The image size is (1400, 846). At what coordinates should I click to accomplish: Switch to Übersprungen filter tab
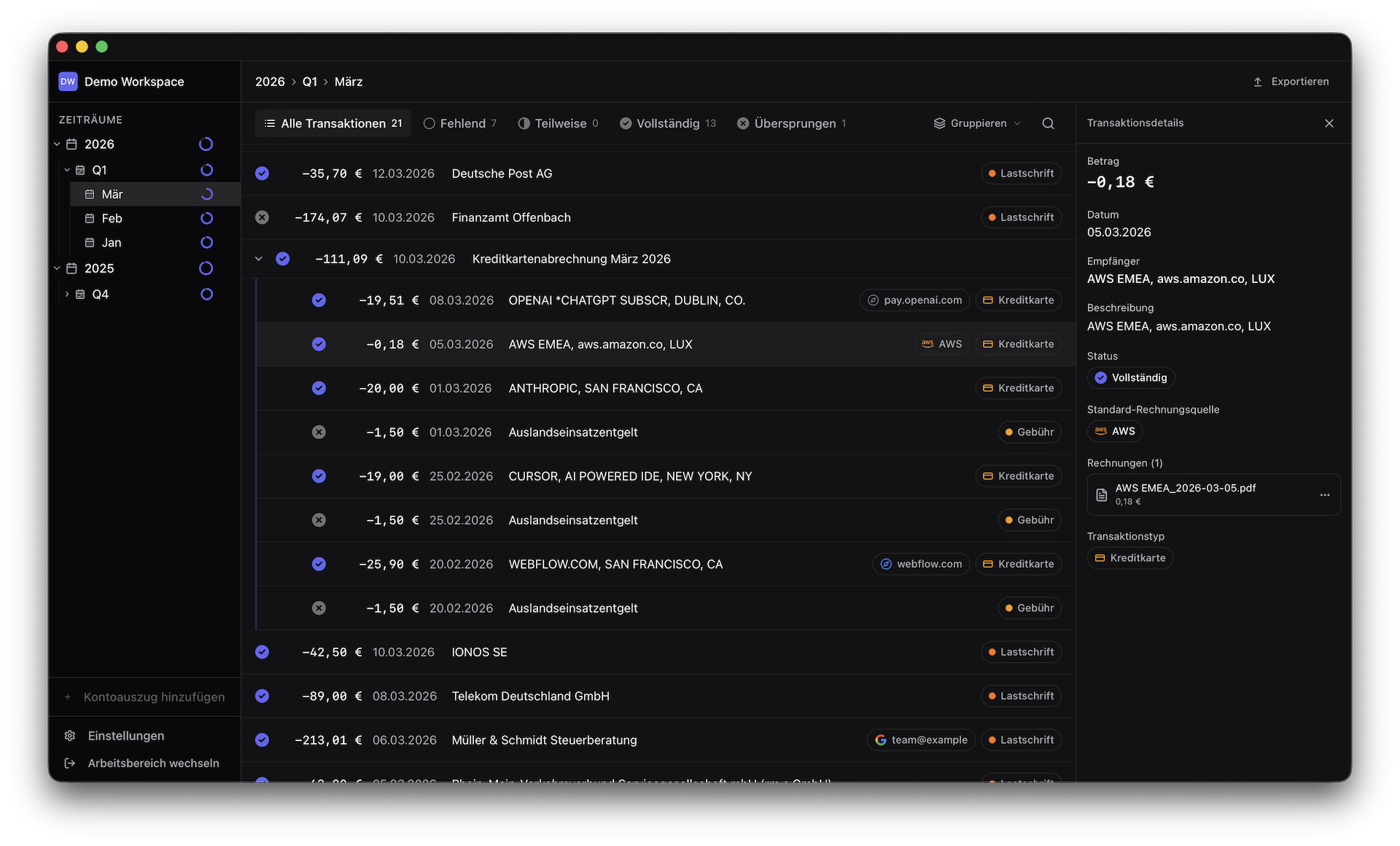tap(792, 123)
